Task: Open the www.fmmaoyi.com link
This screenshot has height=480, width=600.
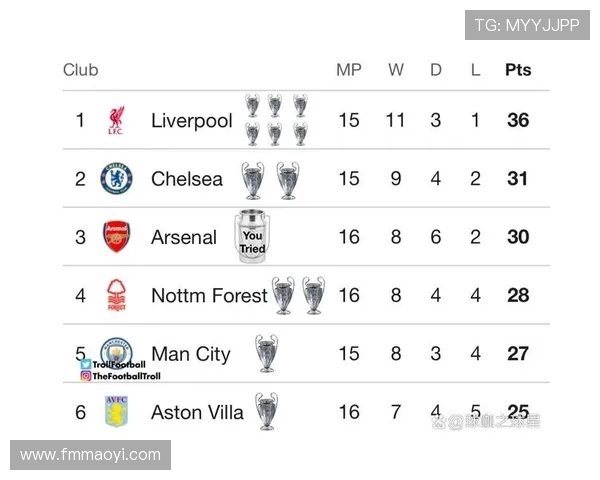Action: pos(90,455)
